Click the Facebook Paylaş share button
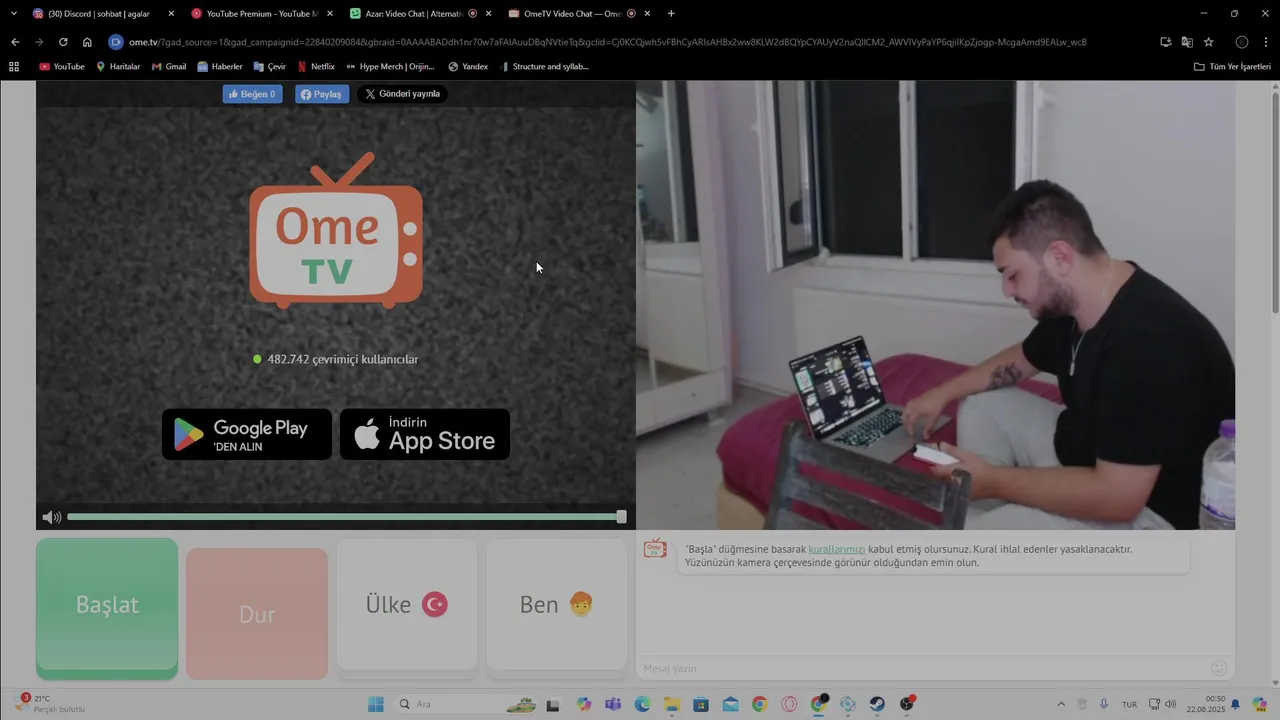Image resolution: width=1280 pixels, height=720 pixels. 322,94
